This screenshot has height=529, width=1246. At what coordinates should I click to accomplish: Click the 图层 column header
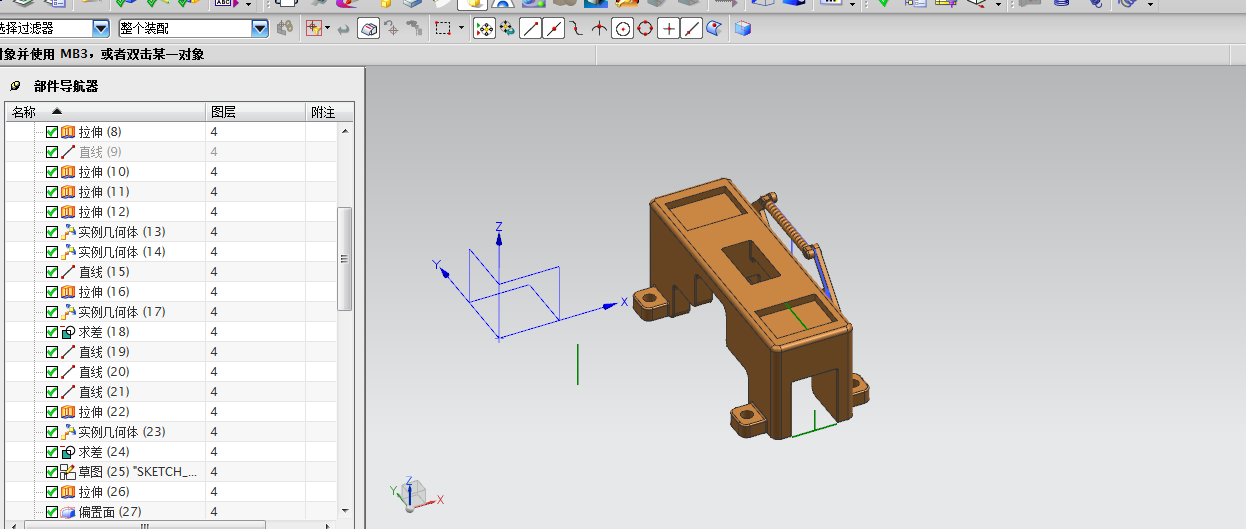[255, 112]
